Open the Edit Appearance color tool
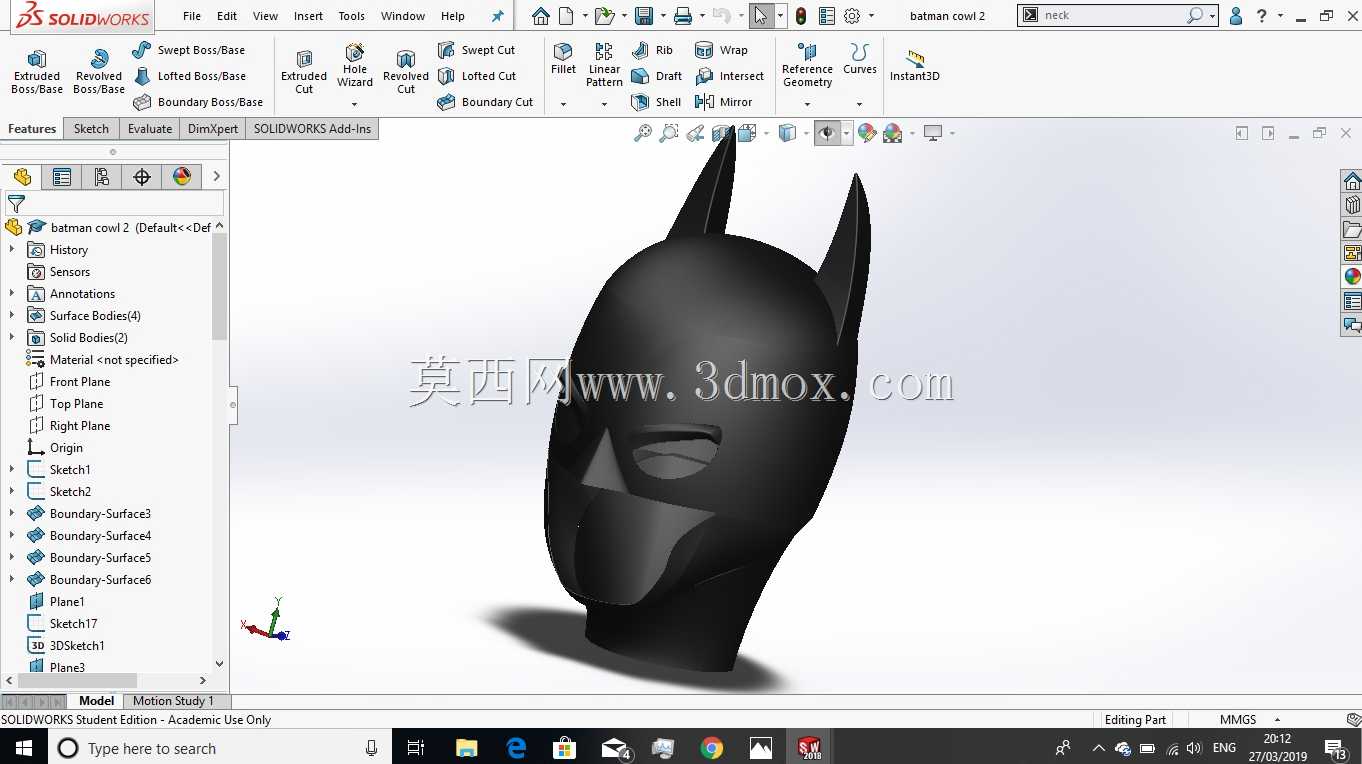Screen dimensions: 1362x764 (867, 133)
